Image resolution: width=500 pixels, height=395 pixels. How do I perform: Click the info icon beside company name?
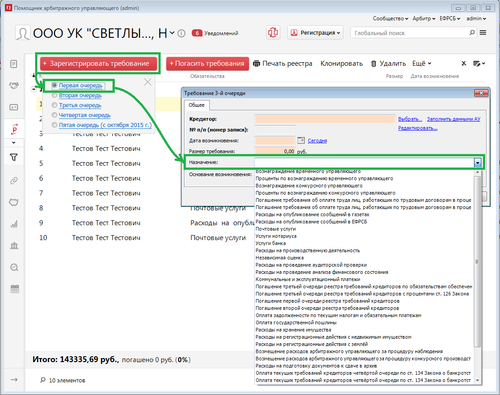coord(181,33)
